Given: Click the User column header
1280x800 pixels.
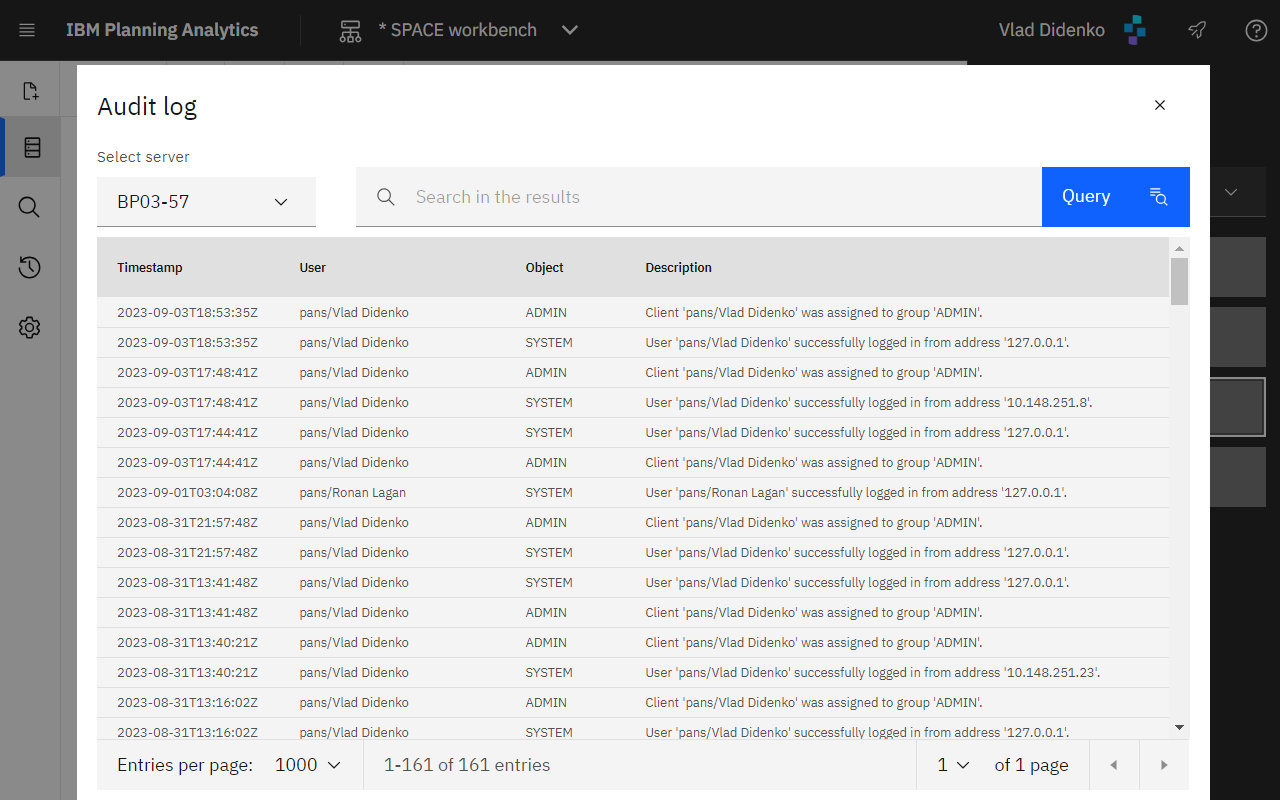Looking at the screenshot, I should pyautogui.click(x=313, y=268).
